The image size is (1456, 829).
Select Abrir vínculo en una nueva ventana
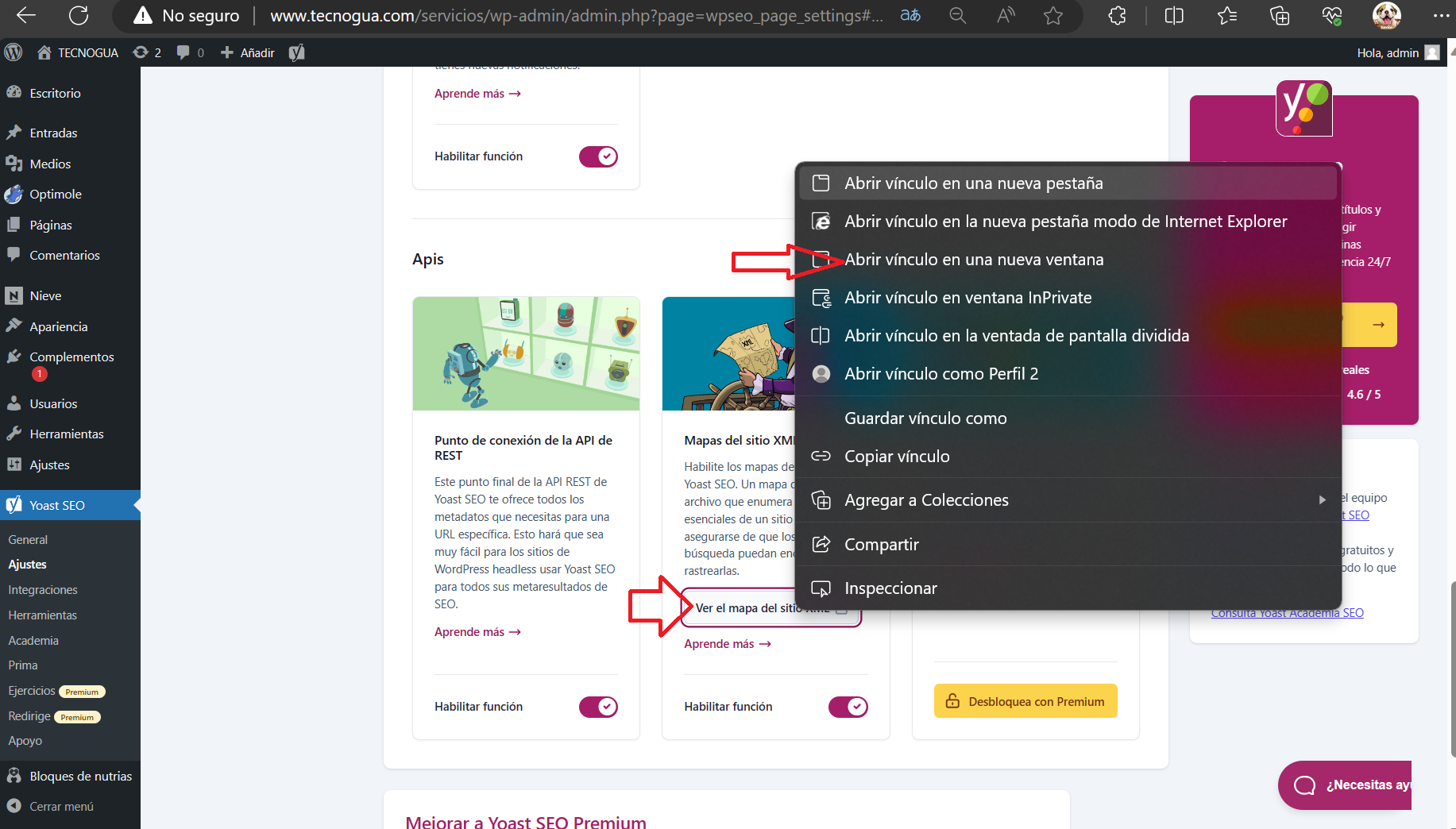(x=1068, y=260)
